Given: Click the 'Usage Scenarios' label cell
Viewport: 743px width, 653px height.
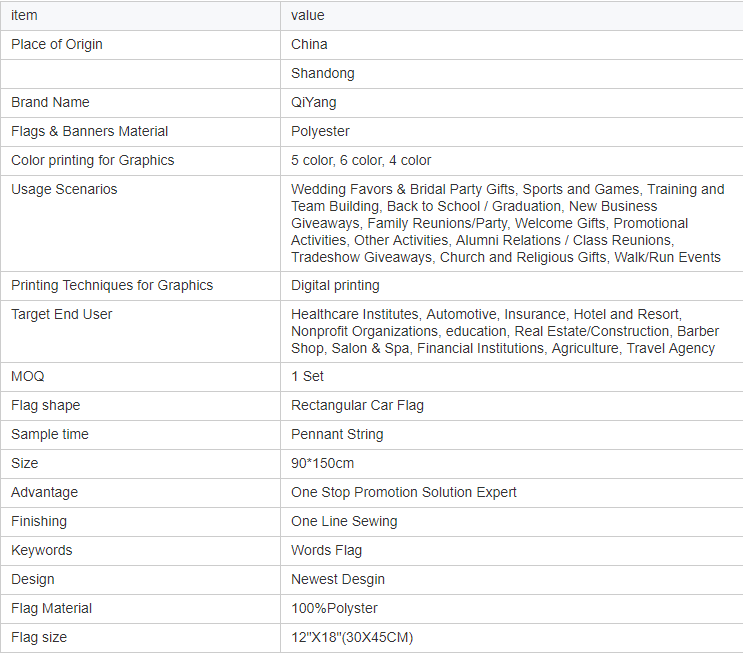Looking at the screenshot, I should click(64, 189).
